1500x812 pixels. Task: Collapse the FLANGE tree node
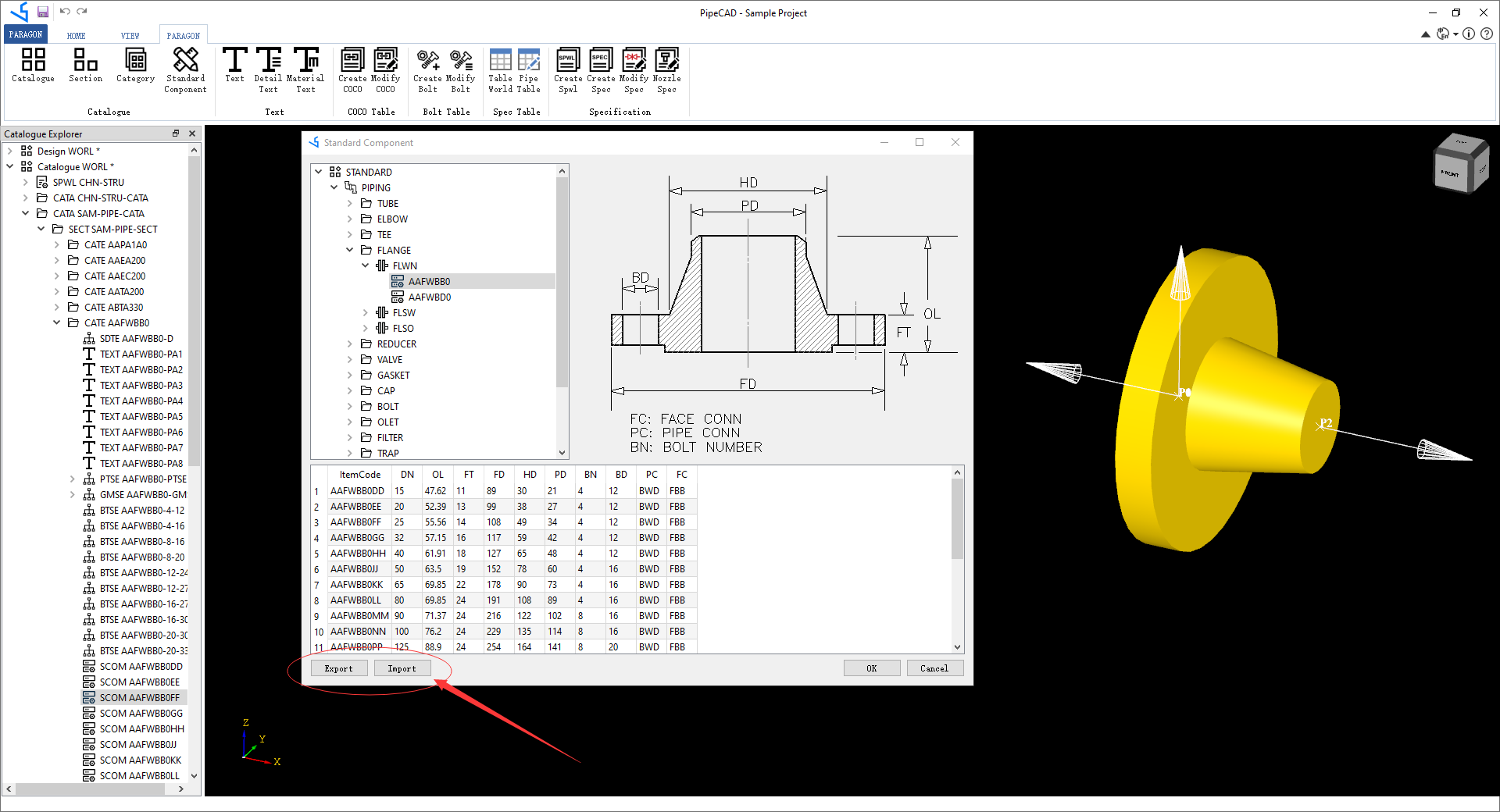tap(350, 250)
